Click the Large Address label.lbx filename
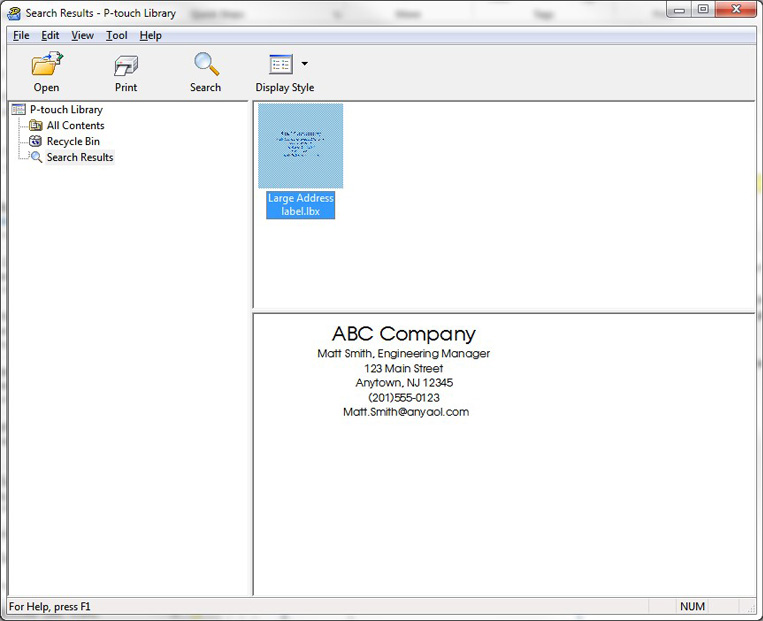The image size is (763, 621). tap(300, 205)
